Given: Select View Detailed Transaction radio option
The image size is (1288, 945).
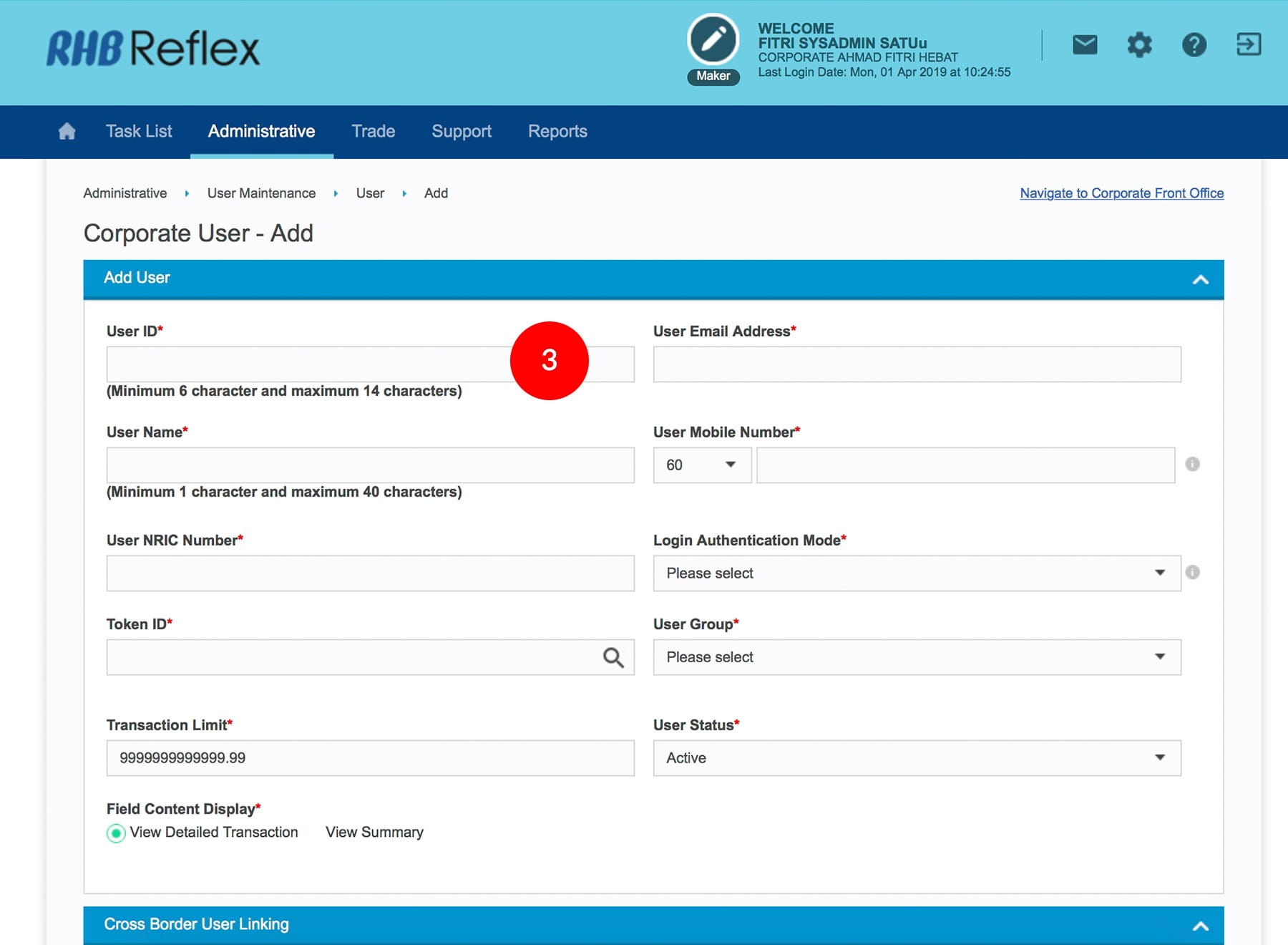Looking at the screenshot, I should (116, 833).
